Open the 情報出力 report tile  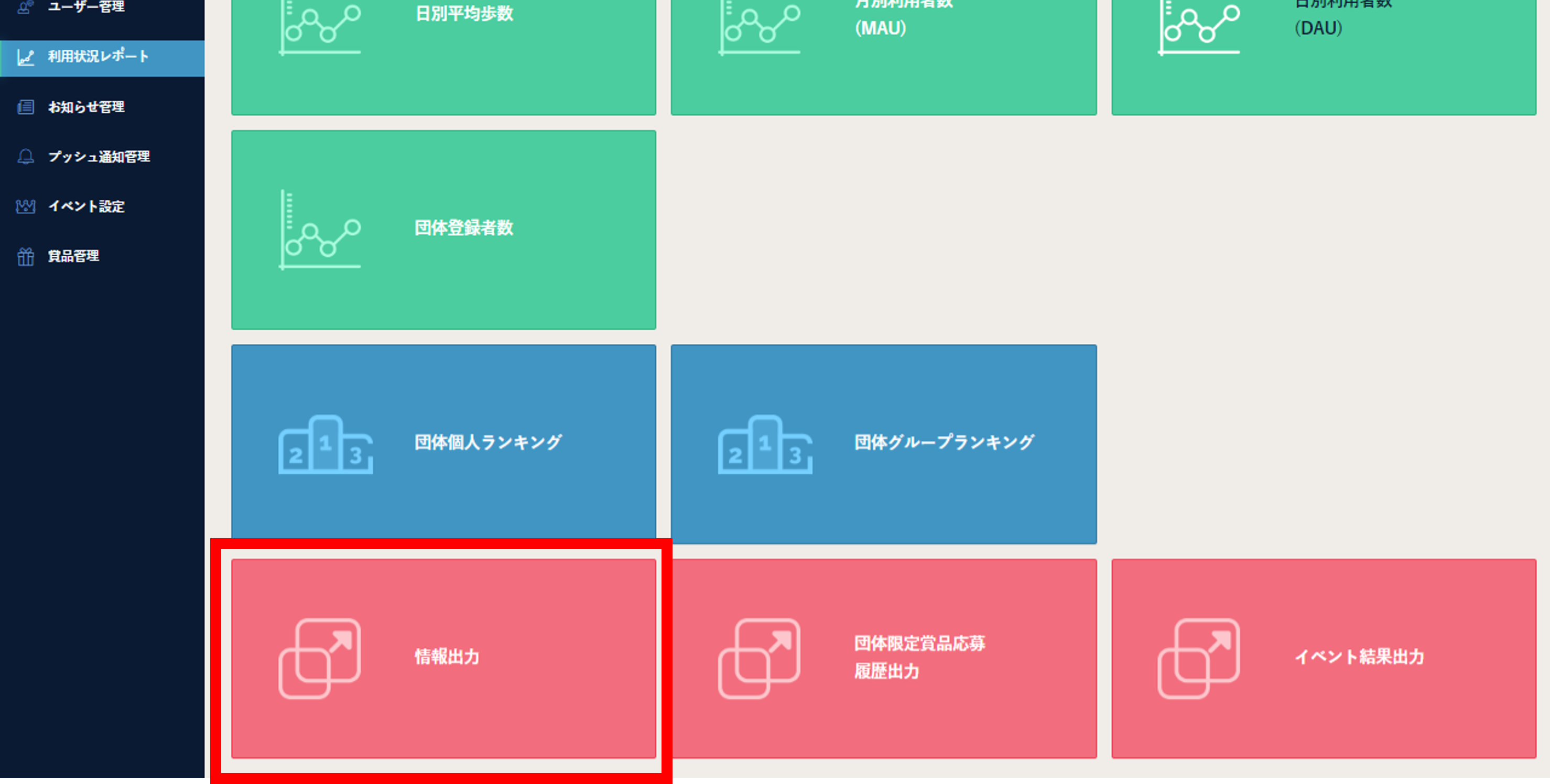pyautogui.click(x=447, y=657)
